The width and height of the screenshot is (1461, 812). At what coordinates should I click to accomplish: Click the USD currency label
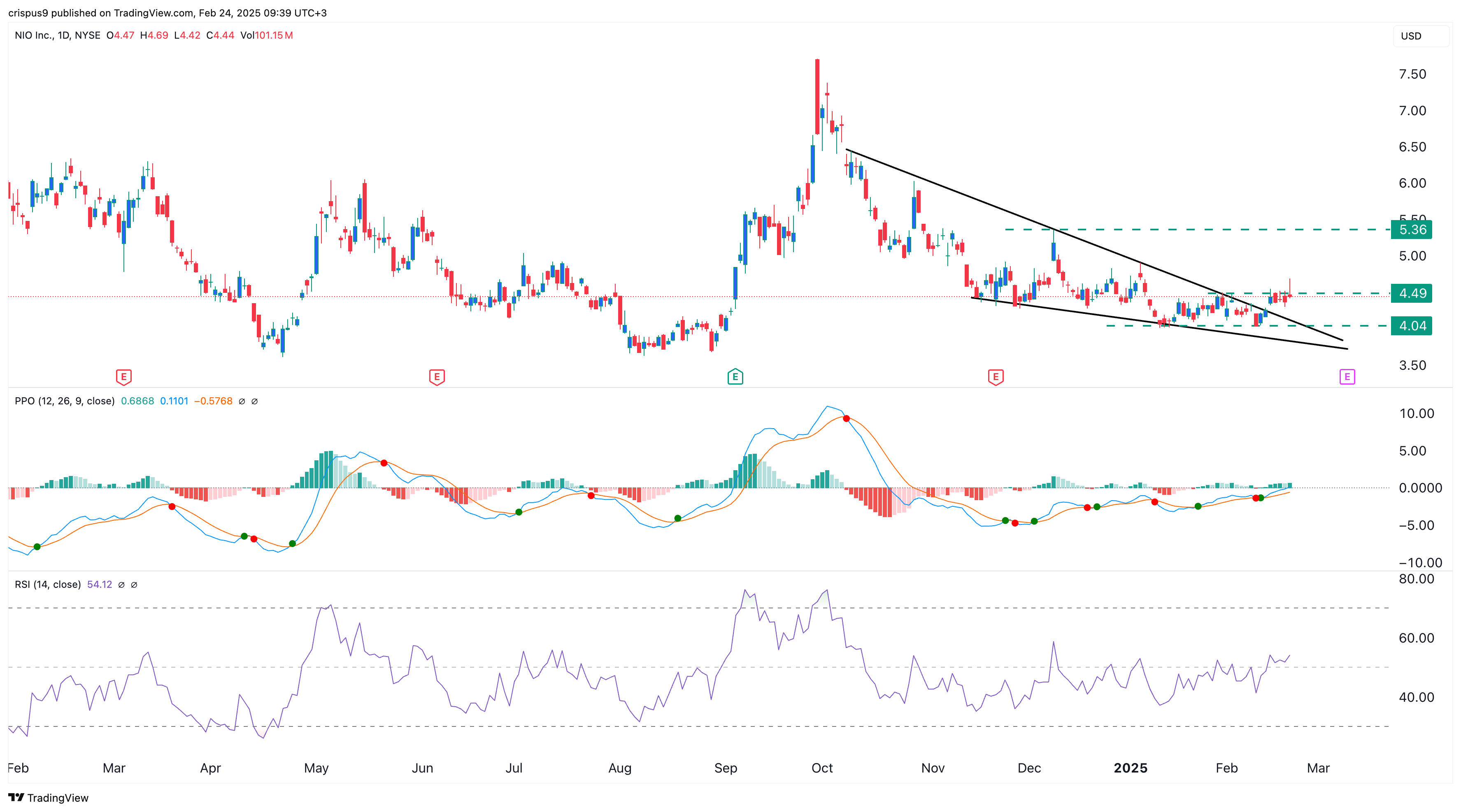pos(1411,36)
